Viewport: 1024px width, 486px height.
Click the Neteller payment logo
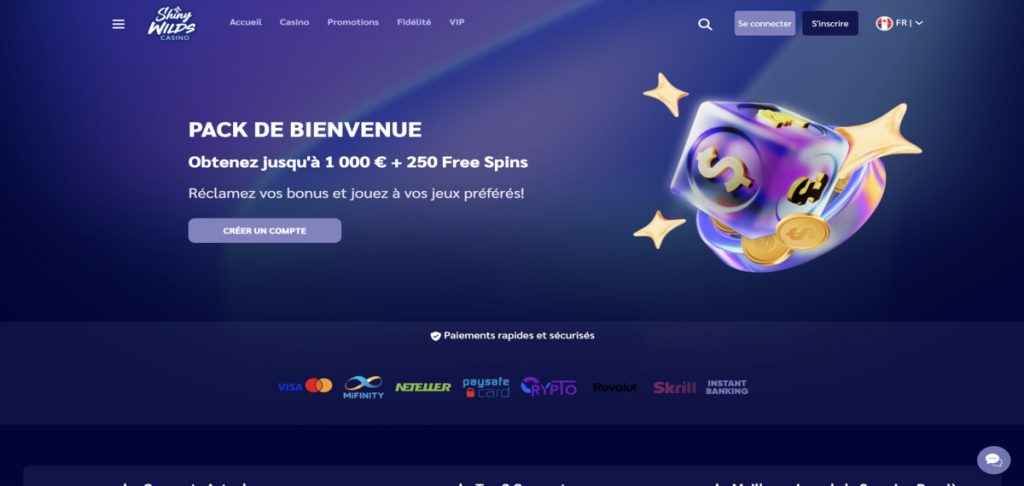[423, 387]
